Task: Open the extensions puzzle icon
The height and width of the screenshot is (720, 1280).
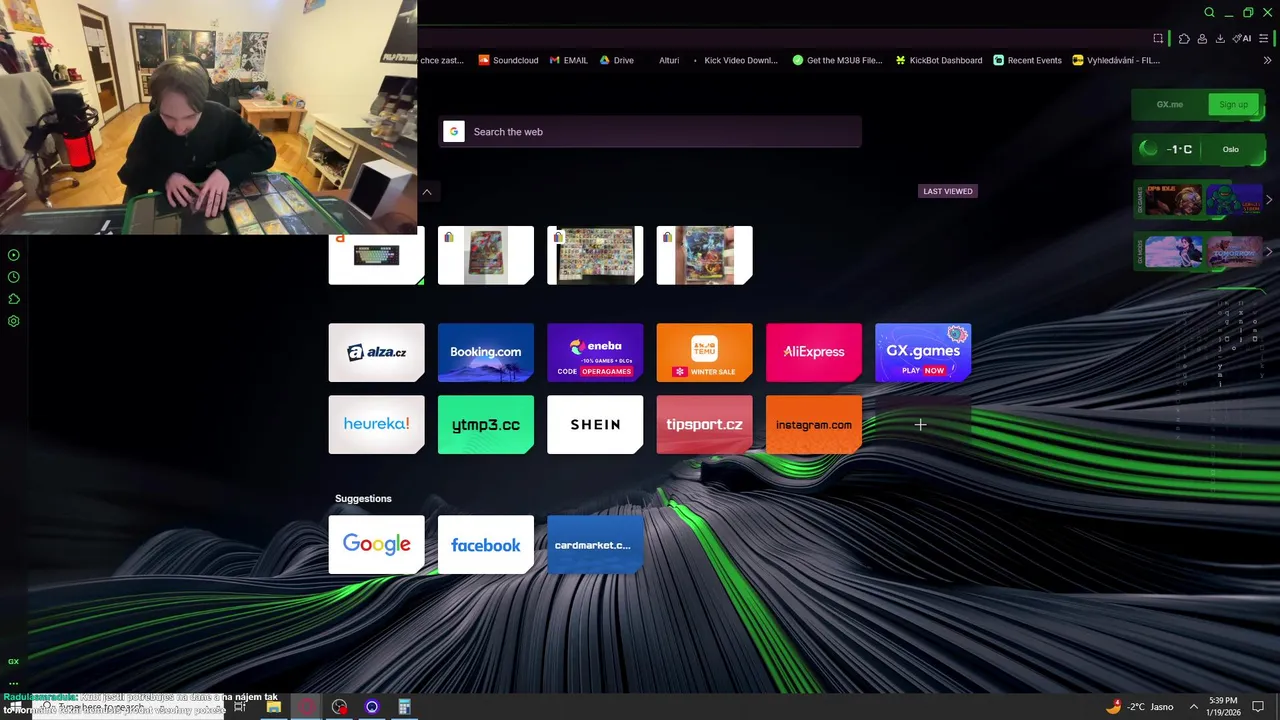Action: click(1184, 38)
